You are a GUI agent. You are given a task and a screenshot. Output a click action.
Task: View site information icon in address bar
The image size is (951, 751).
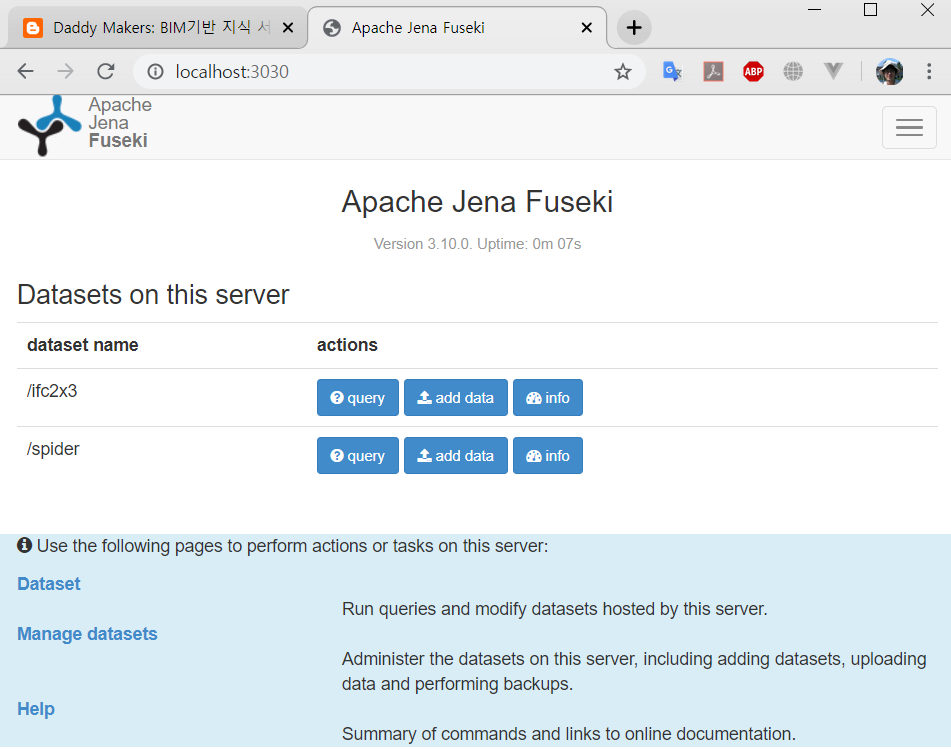pos(155,72)
